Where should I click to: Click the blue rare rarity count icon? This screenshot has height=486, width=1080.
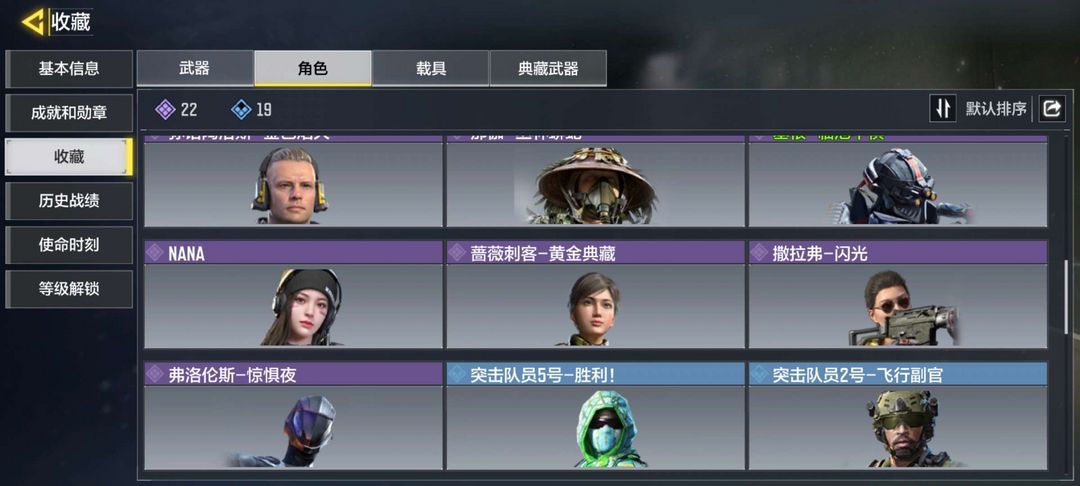coord(241,109)
